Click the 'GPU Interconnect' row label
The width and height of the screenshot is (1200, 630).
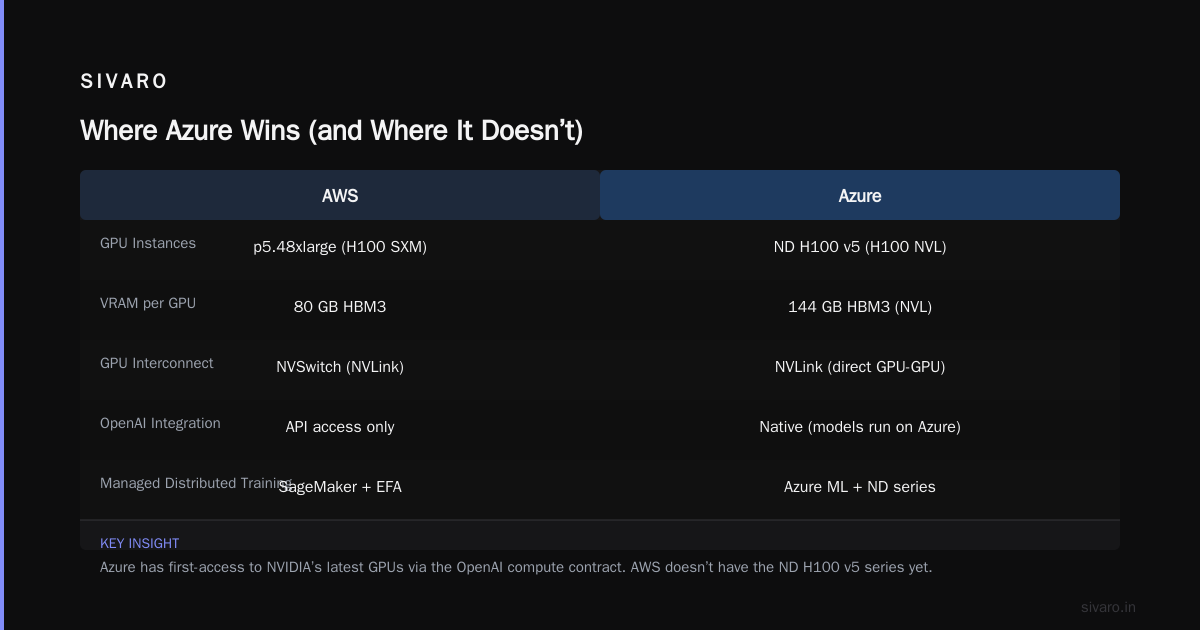[157, 363]
